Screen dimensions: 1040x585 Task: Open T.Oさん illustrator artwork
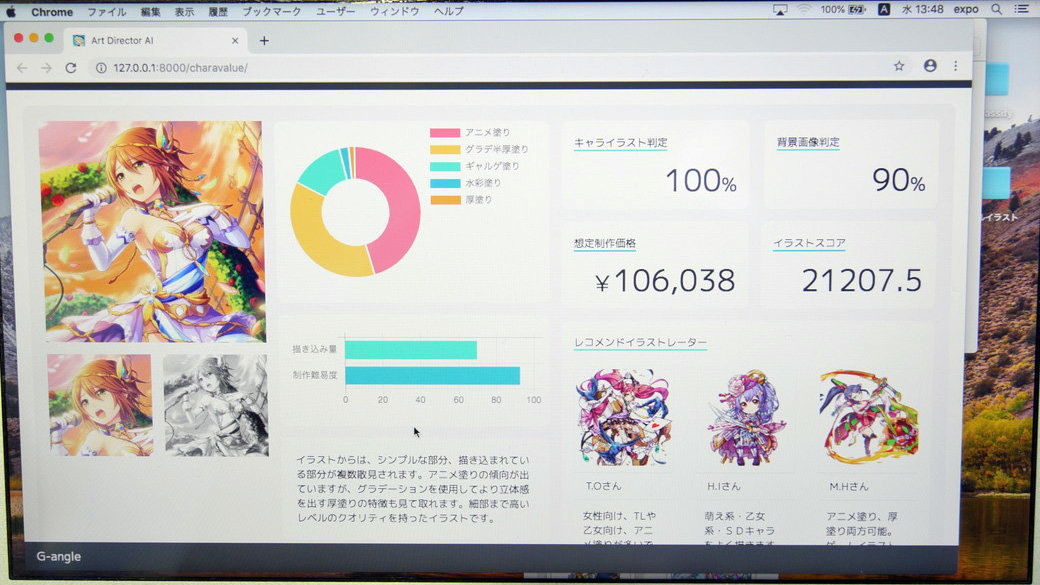point(623,417)
